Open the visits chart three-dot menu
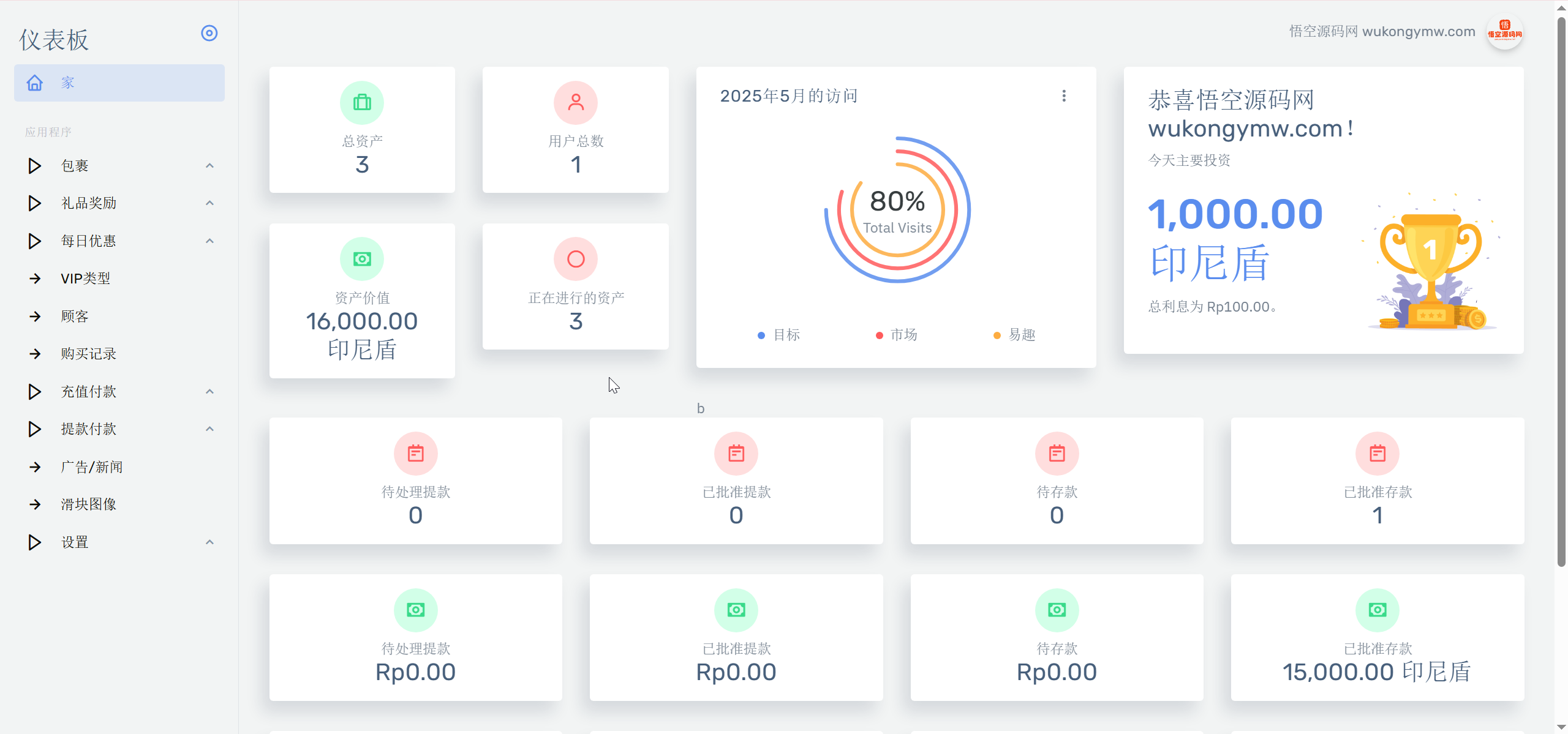The image size is (1568, 734). [x=1064, y=96]
